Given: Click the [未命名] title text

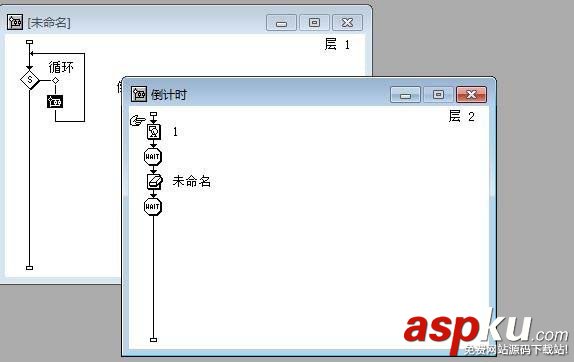Looking at the screenshot, I should pos(49,23).
